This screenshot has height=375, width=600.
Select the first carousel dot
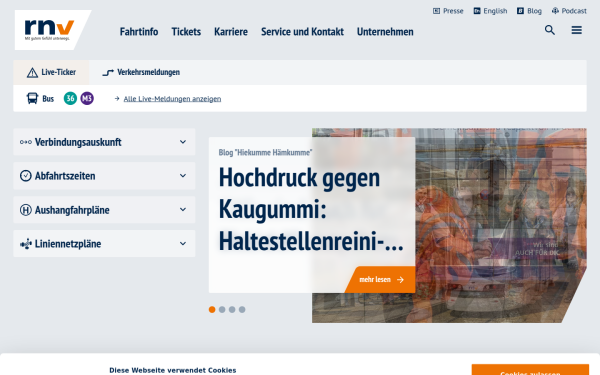click(212, 310)
